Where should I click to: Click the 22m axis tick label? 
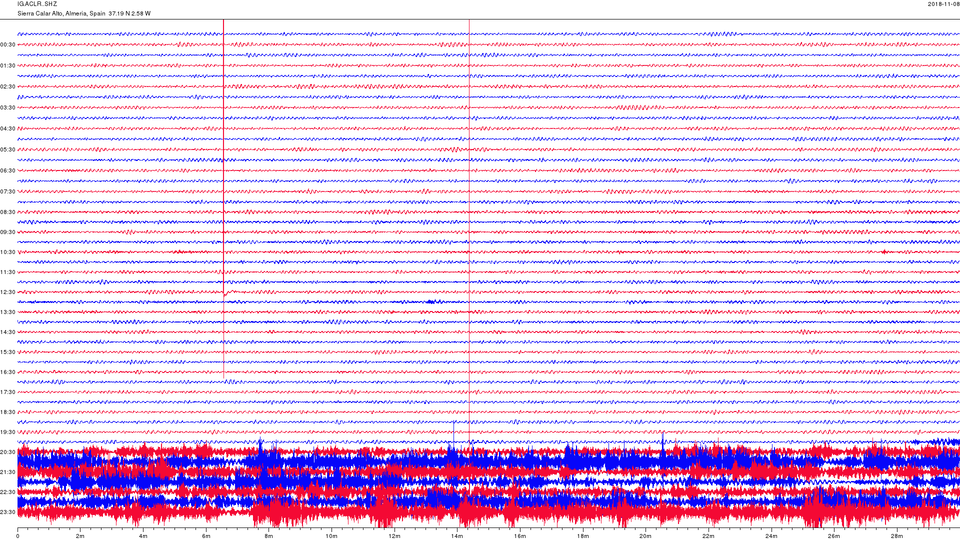pyautogui.click(x=708, y=536)
